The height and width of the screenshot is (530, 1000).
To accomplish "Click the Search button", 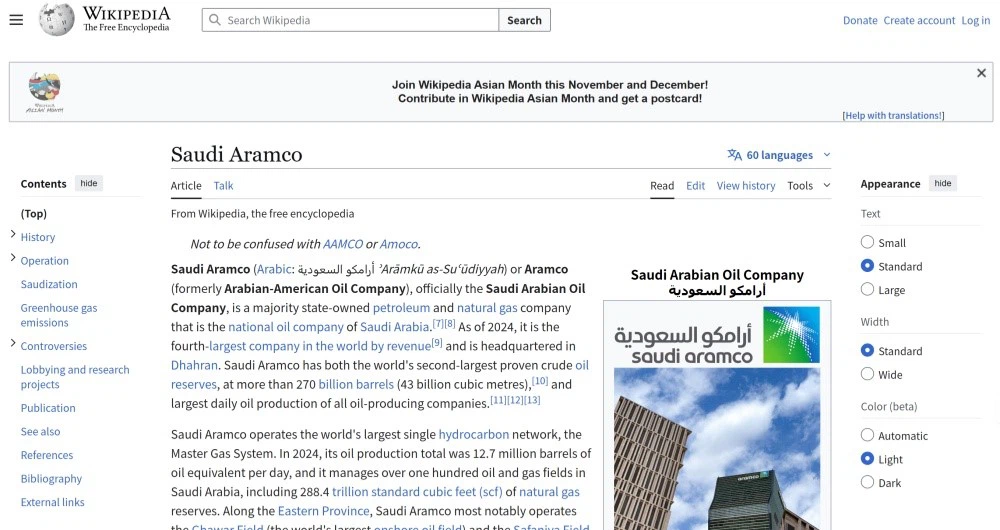I will click(x=524, y=20).
